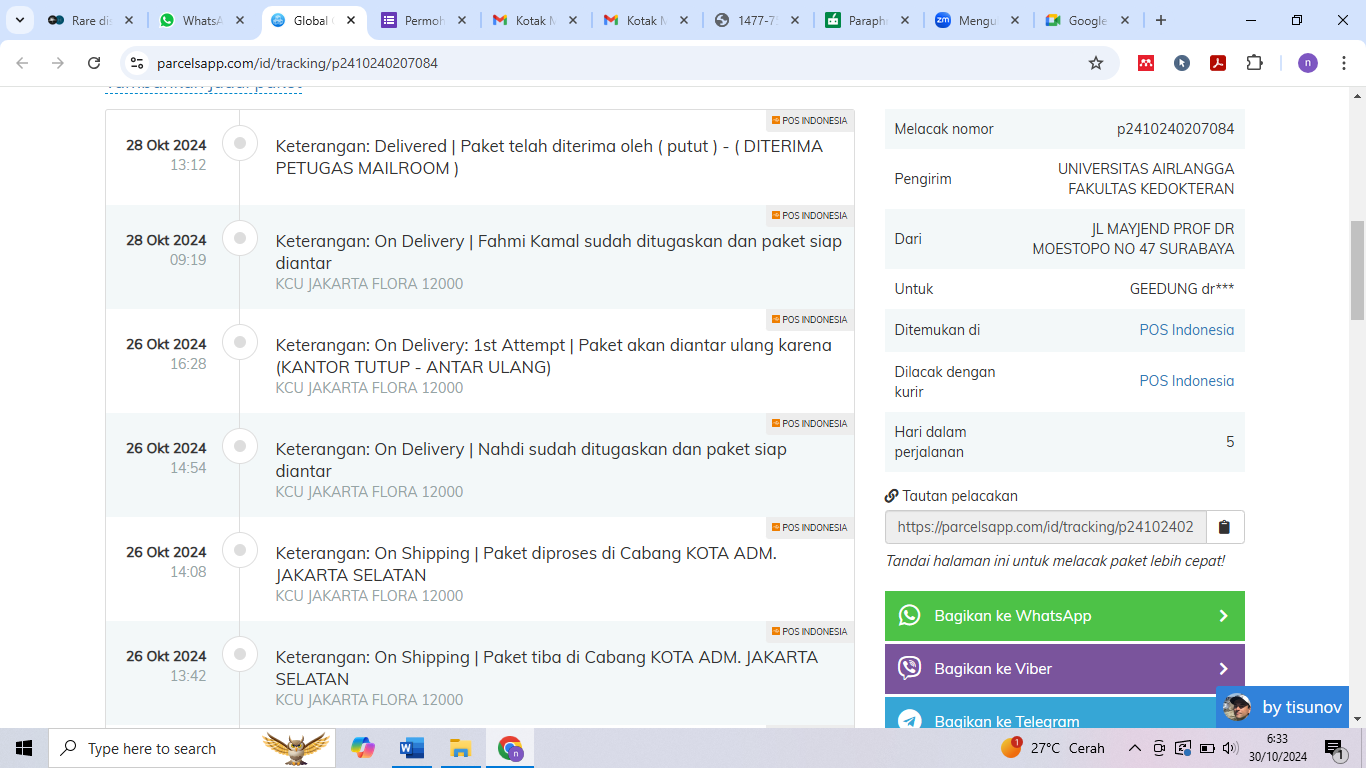Open the Chrome three-dot menu
This screenshot has height=768, width=1366.
coord(1343,63)
